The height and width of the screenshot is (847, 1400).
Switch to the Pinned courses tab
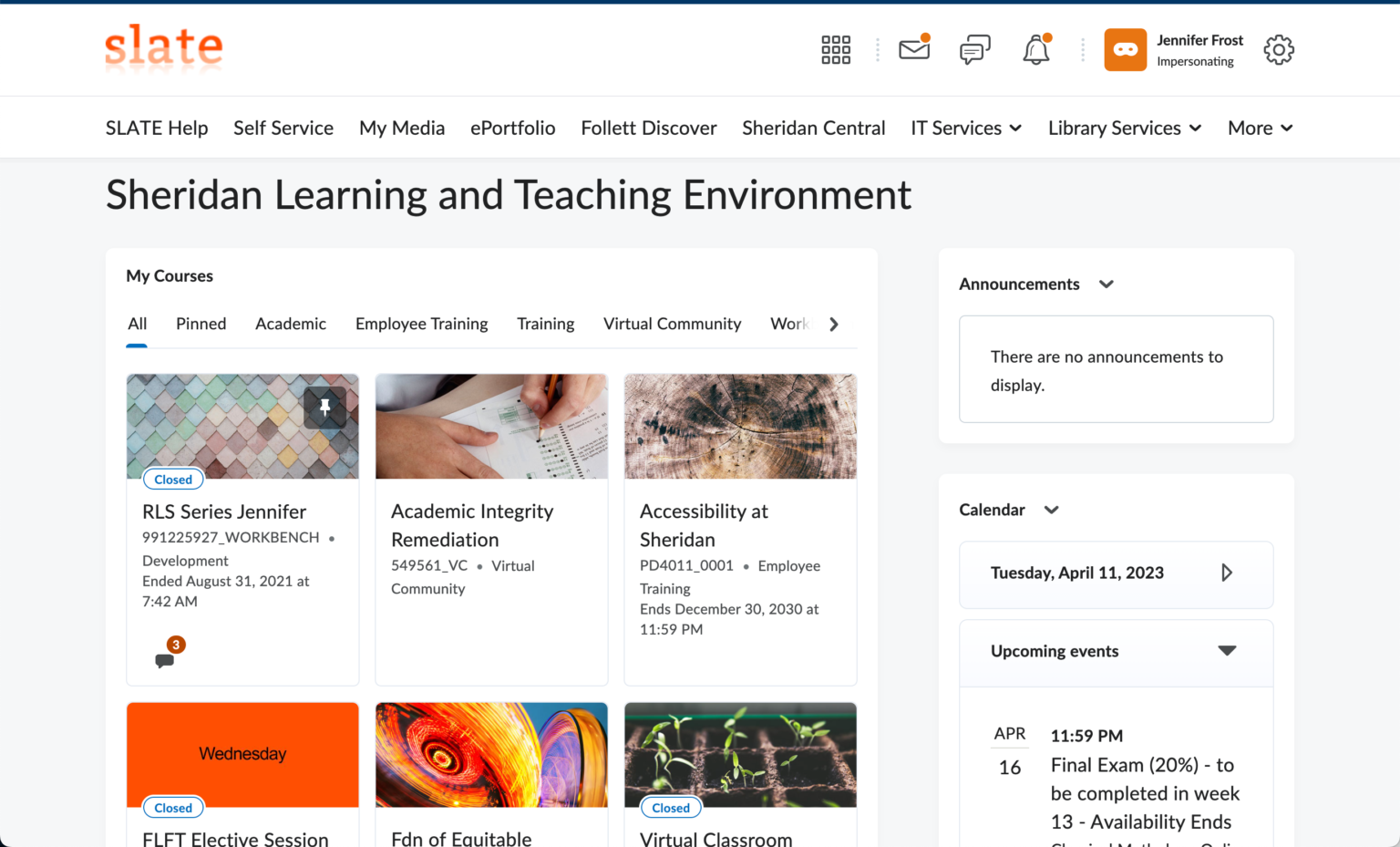201,324
